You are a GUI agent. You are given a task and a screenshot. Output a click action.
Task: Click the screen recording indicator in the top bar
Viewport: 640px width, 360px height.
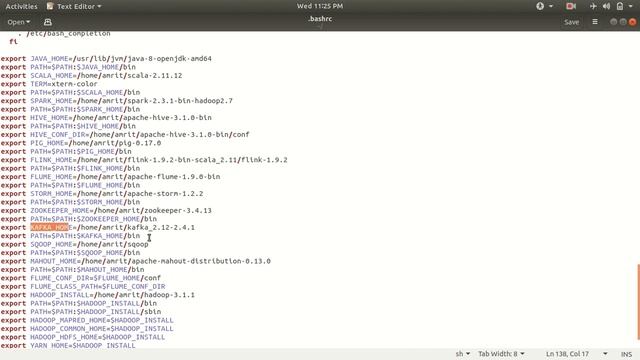(571, 6)
